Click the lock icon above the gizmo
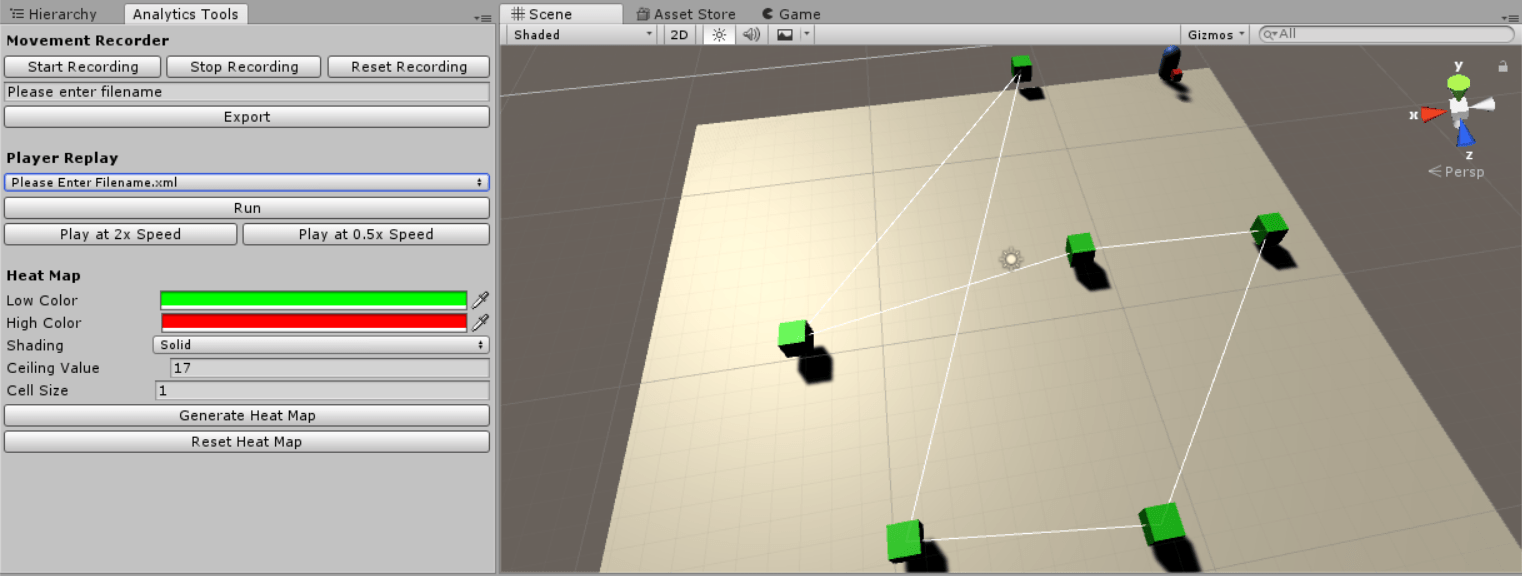The image size is (1522, 576). 1502,66
